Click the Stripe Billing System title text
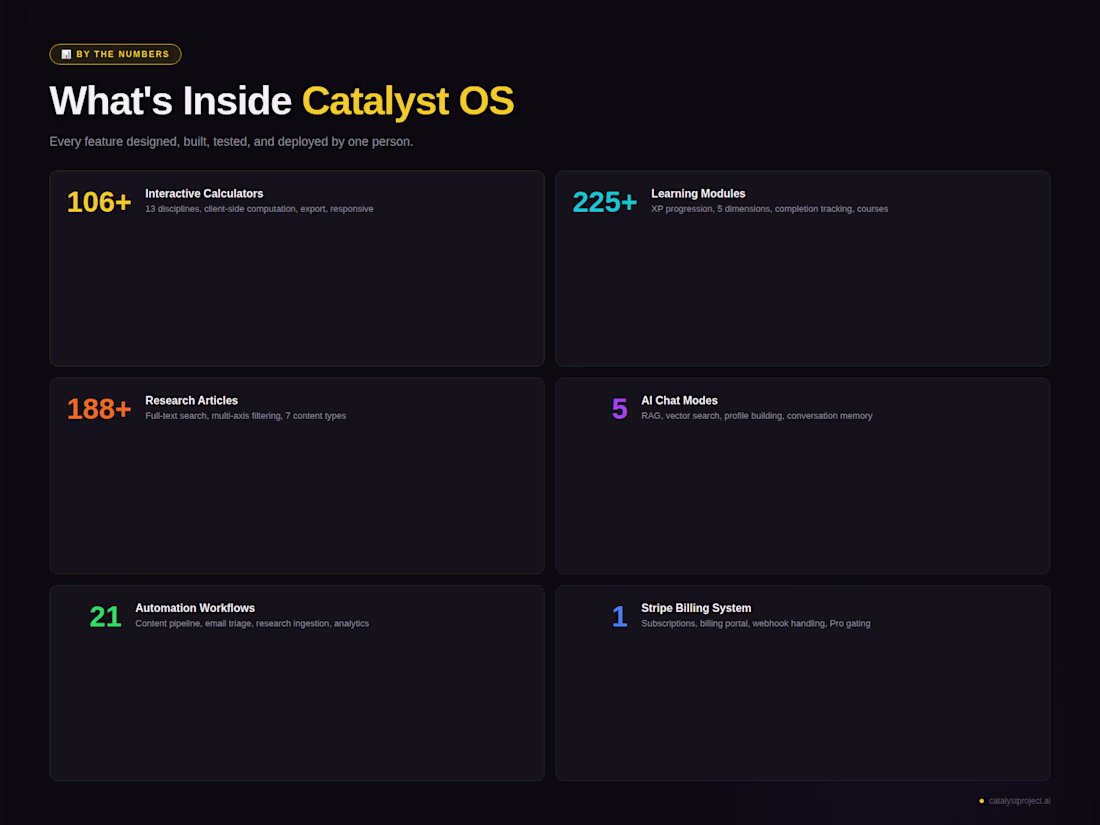The height and width of the screenshot is (825, 1100). coord(696,607)
